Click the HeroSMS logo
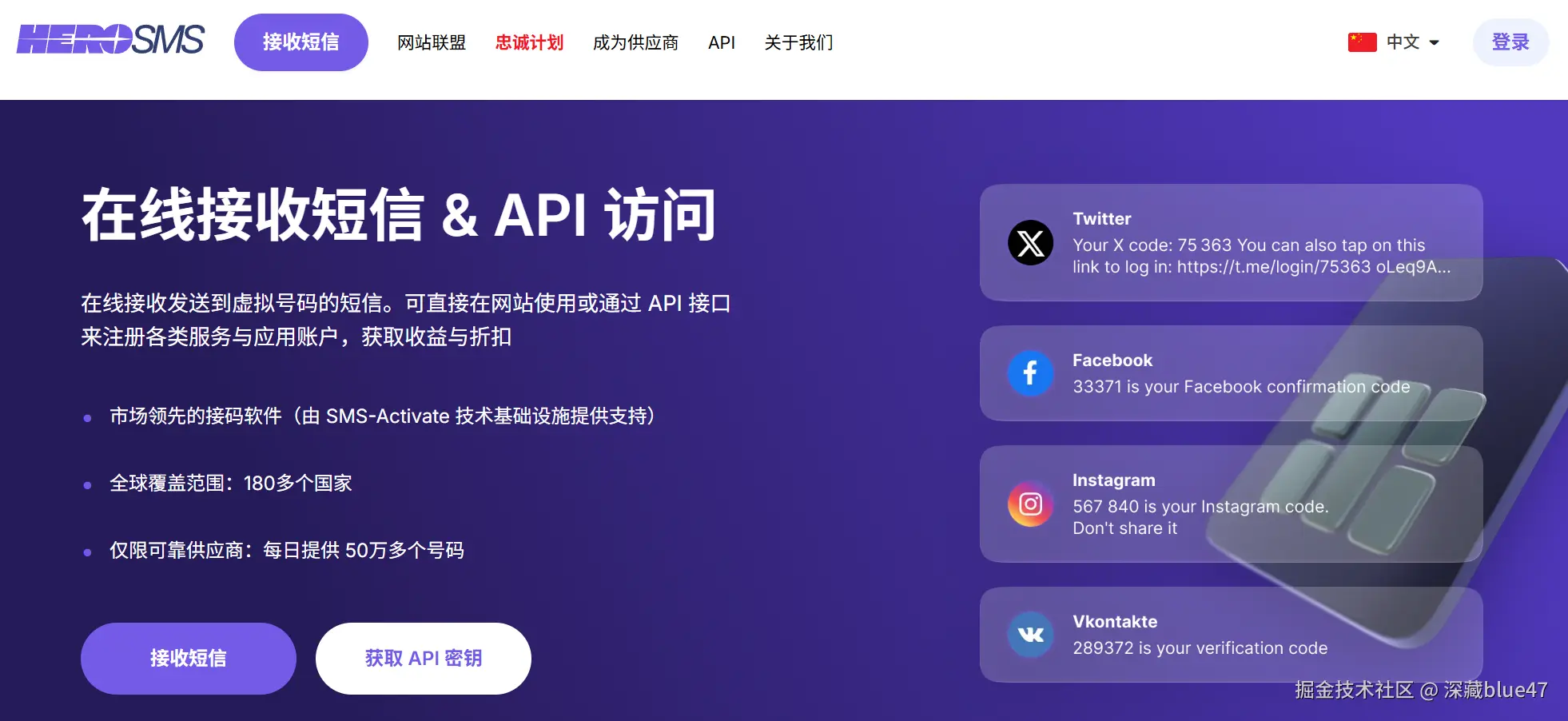This screenshot has height=721, width=1568. coord(110,39)
